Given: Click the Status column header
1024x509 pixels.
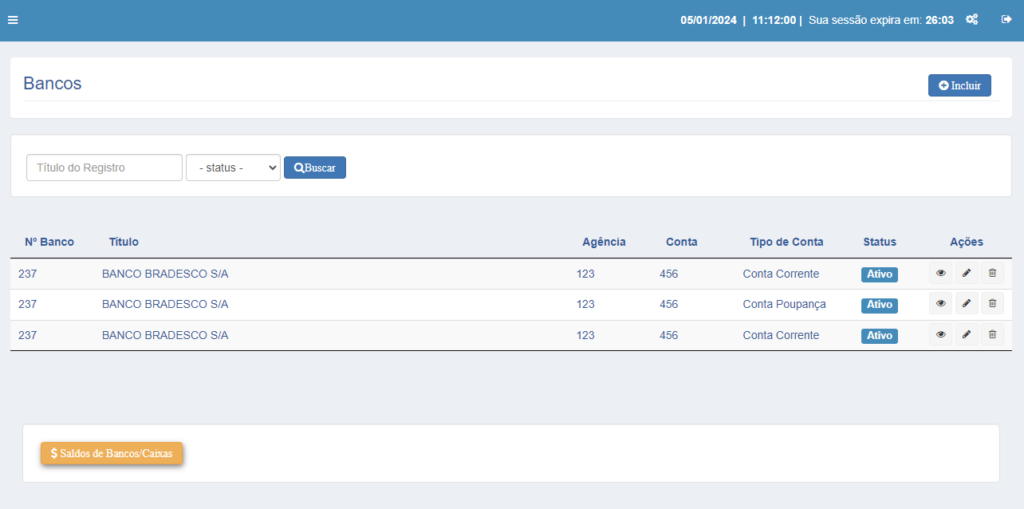Looking at the screenshot, I should tap(880, 242).
